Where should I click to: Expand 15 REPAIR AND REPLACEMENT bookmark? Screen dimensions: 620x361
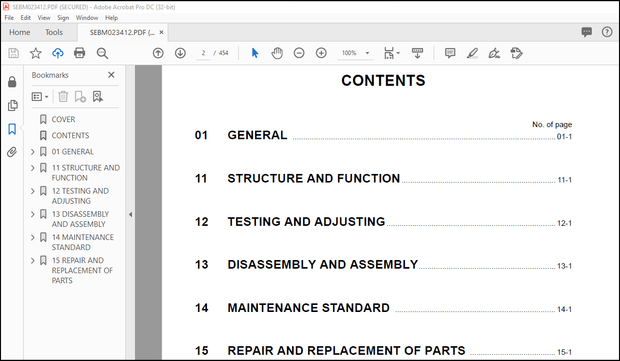[x=33, y=261]
